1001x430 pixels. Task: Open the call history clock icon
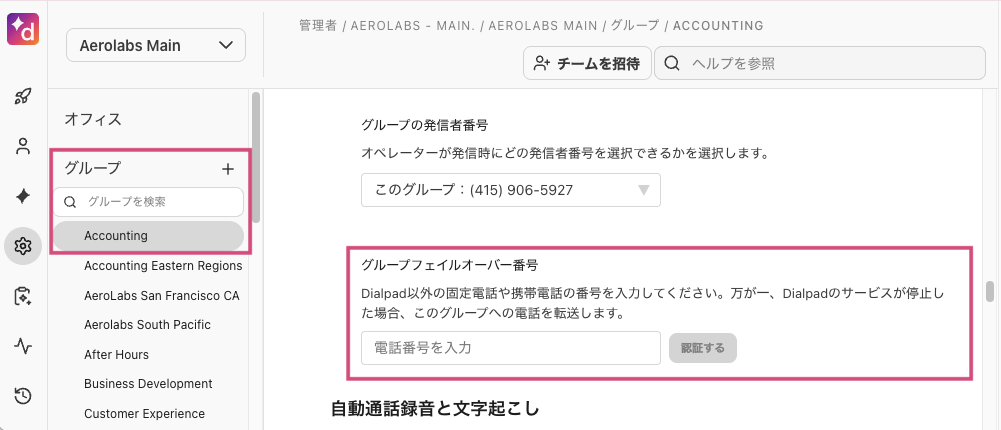point(23,396)
